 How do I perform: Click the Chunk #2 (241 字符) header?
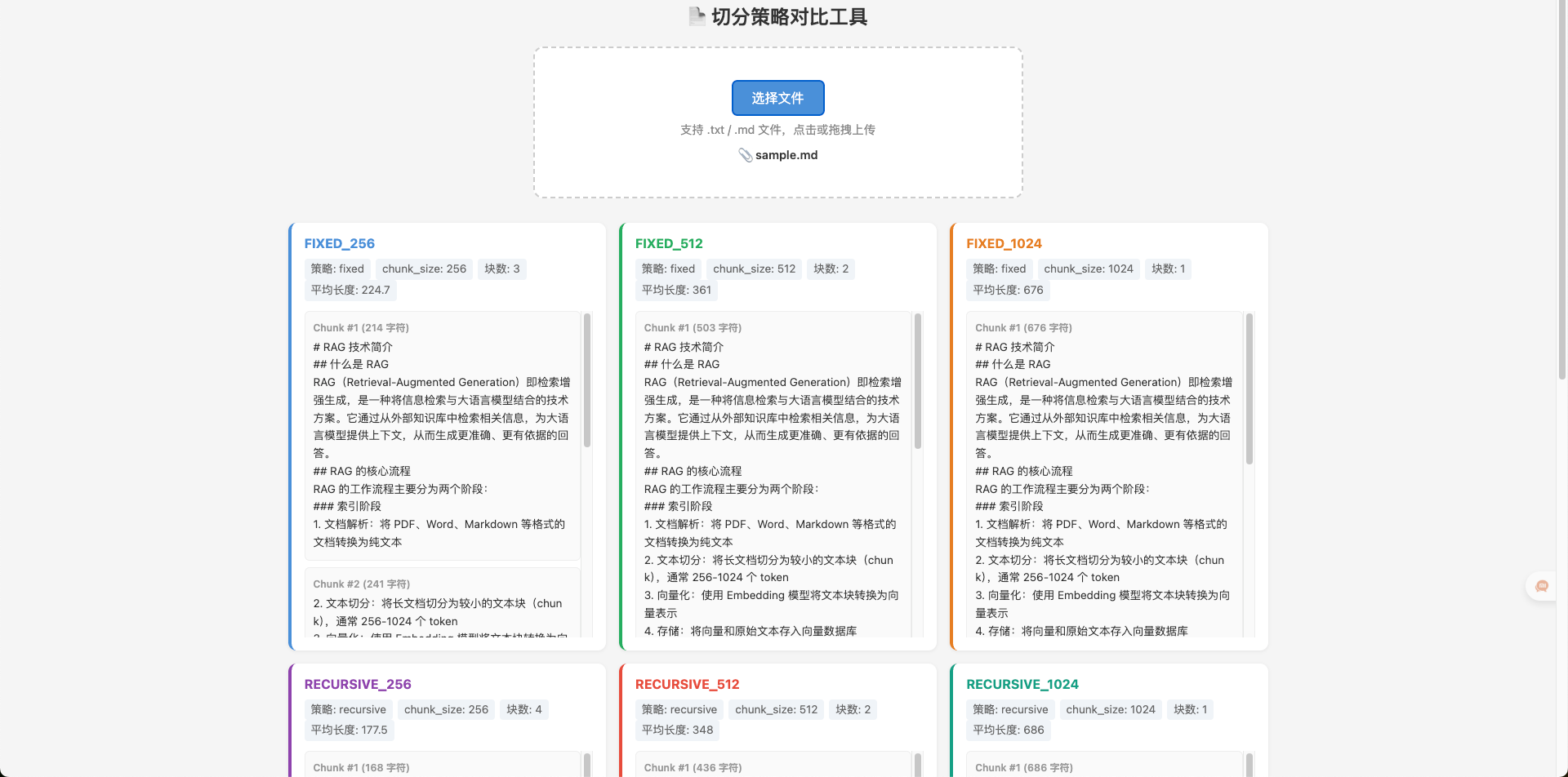pyautogui.click(x=362, y=584)
